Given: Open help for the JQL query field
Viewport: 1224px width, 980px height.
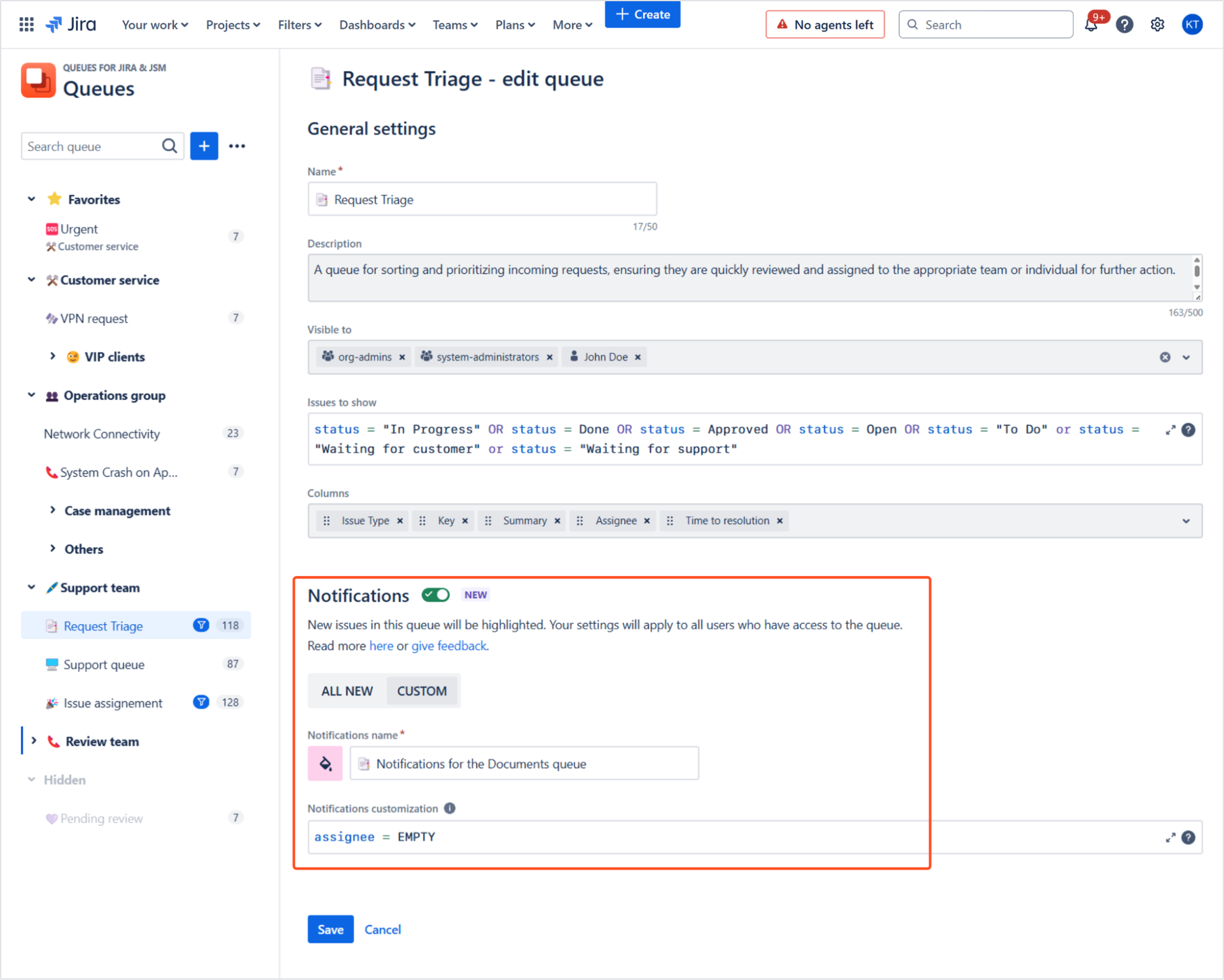Looking at the screenshot, I should 1188,429.
